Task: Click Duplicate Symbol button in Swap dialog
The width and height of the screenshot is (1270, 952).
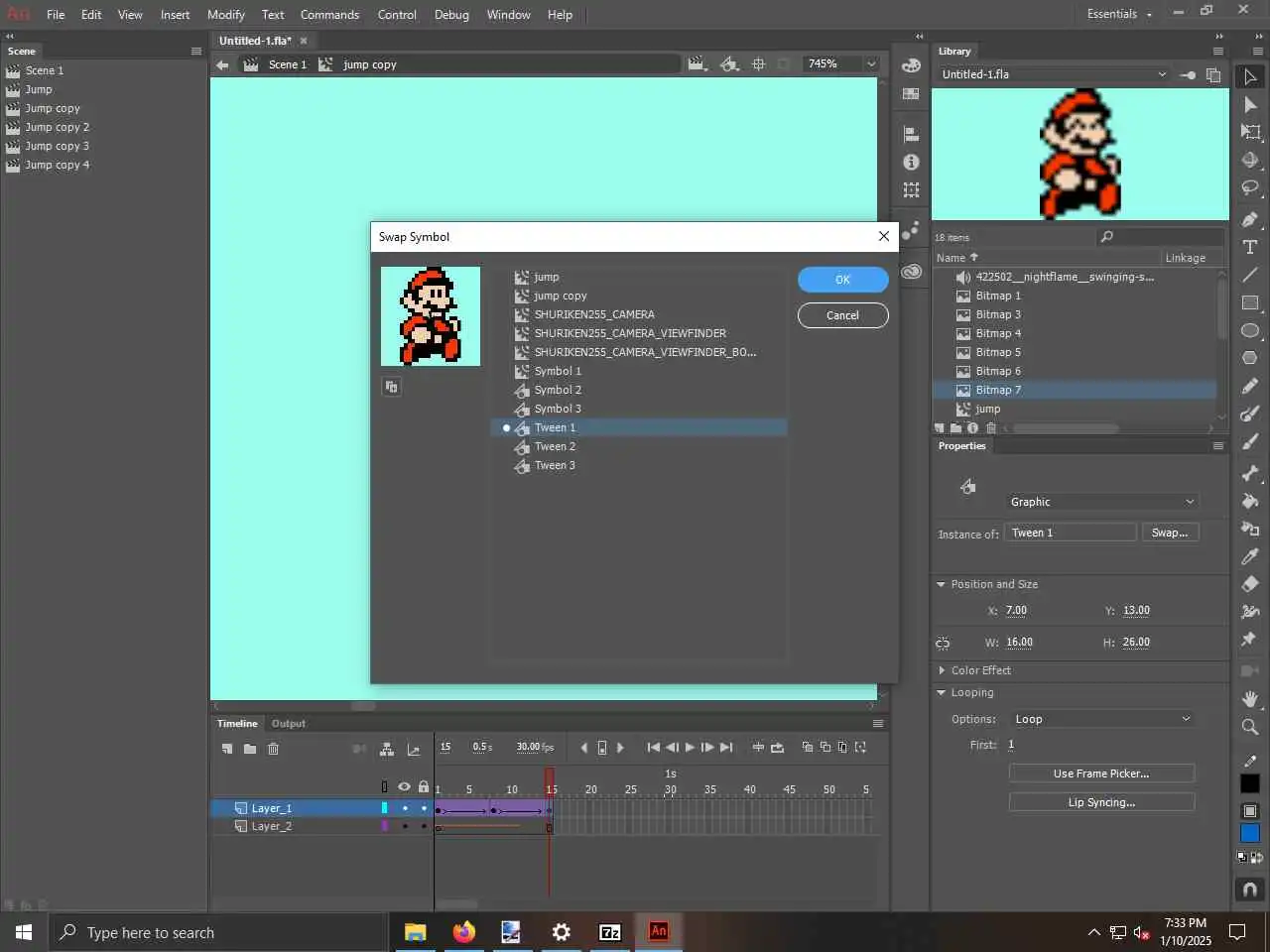Action: coord(391,387)
